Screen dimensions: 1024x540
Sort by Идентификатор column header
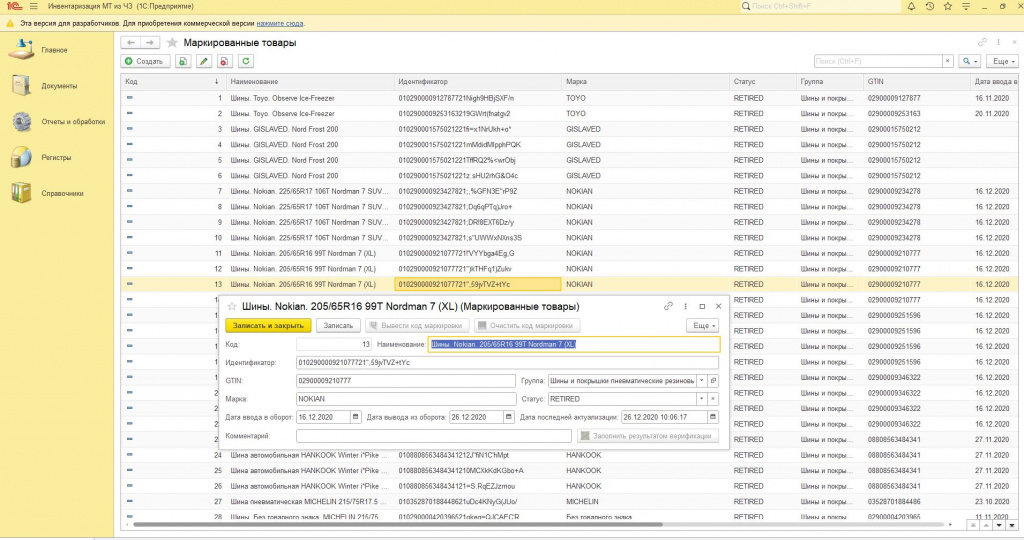pos(478,82)
